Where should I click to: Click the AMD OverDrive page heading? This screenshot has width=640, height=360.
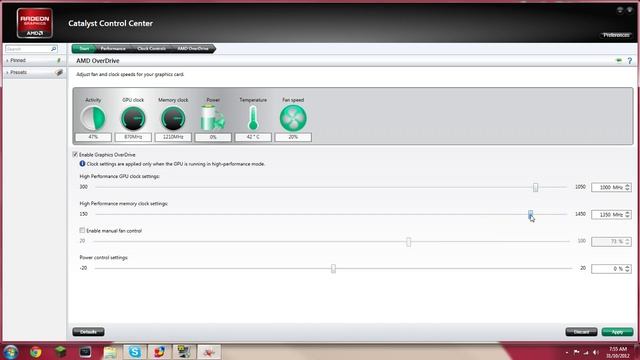[98, 61]
